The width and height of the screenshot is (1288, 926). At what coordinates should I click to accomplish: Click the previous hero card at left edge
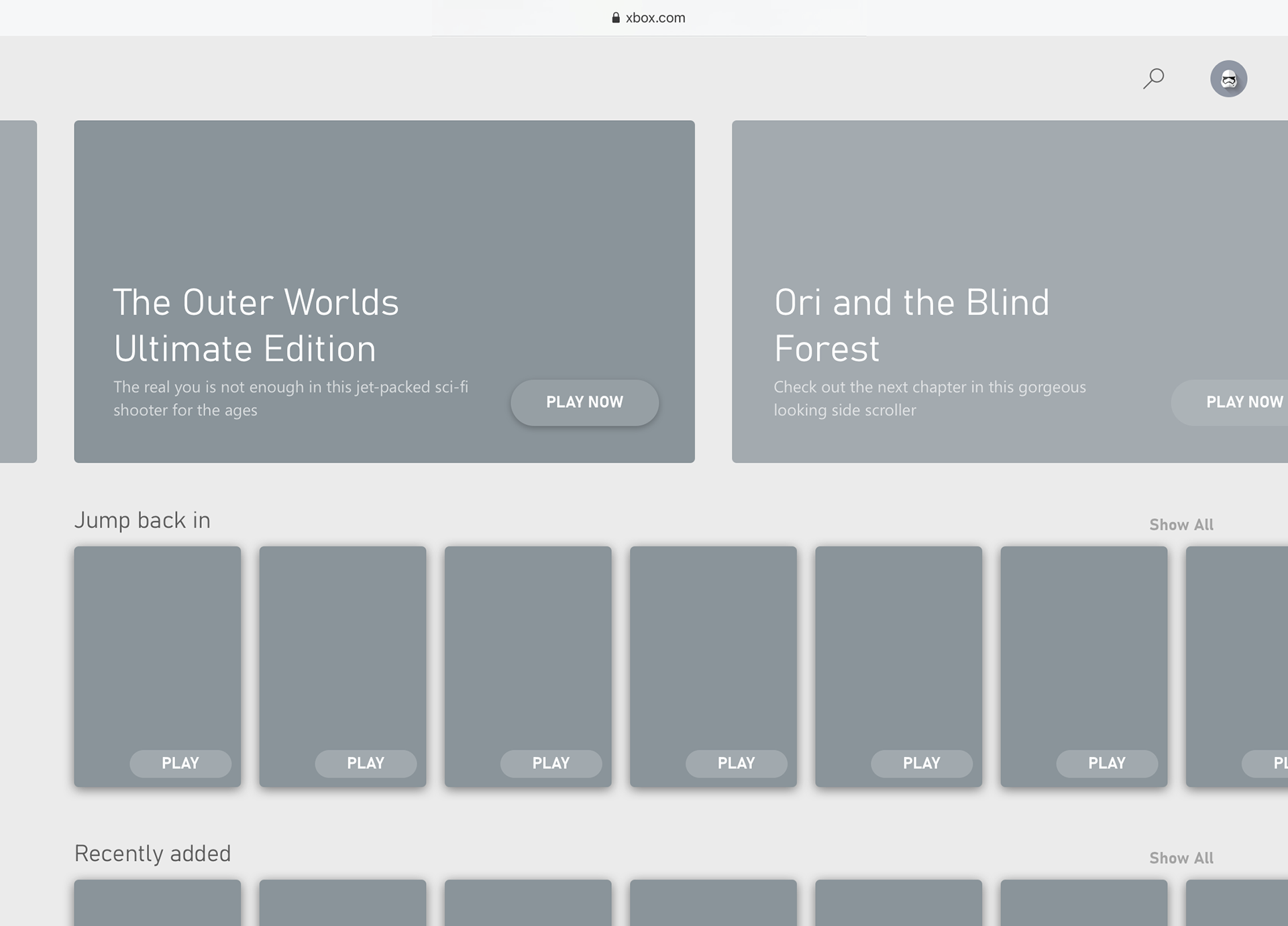coord(18,291)
